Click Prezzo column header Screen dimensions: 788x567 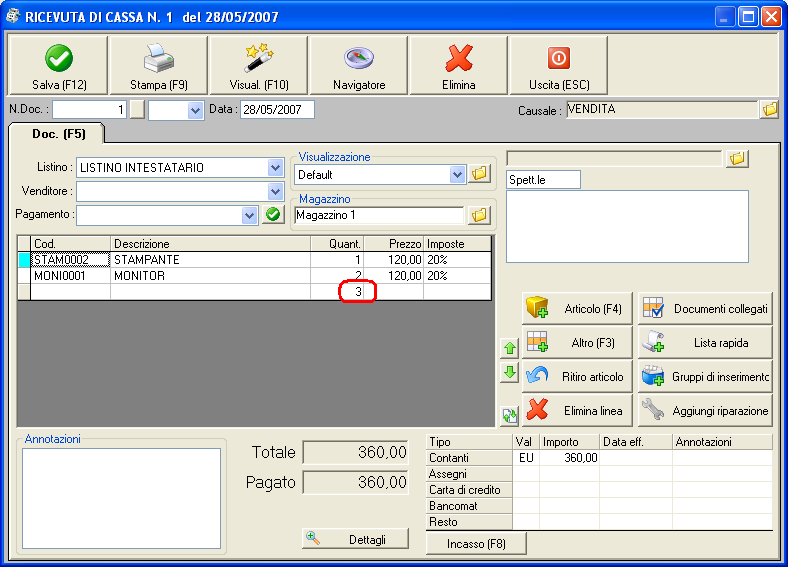[393, 244]
